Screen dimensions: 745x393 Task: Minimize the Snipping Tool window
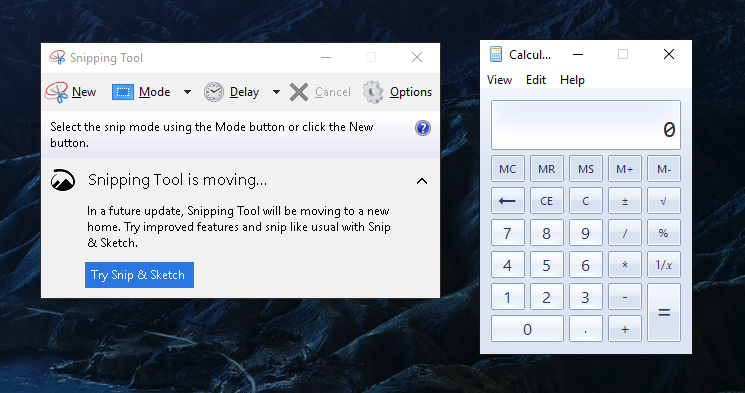coord(326,58)
